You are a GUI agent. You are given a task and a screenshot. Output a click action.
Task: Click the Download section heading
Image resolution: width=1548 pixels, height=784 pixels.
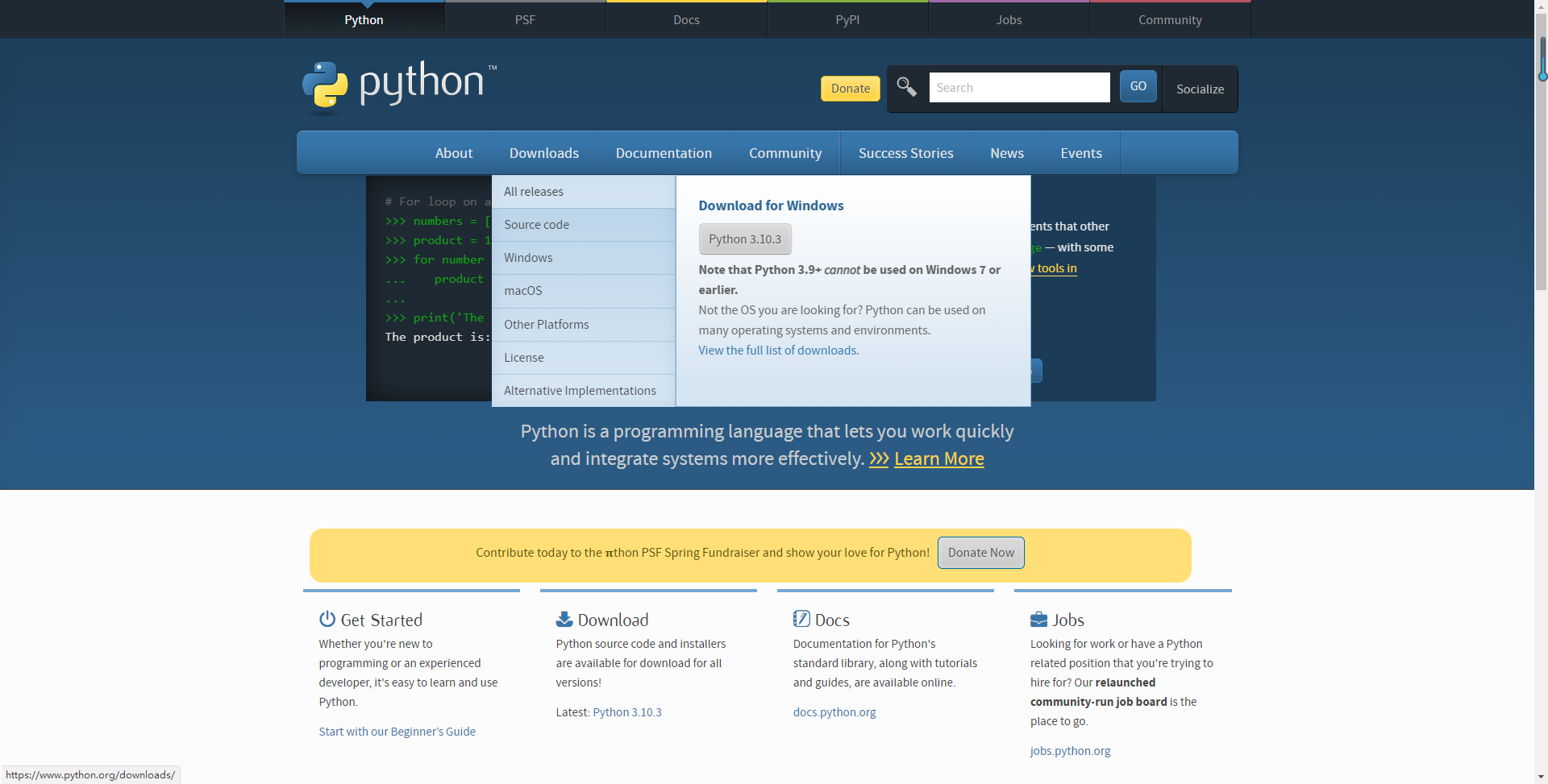613,620
